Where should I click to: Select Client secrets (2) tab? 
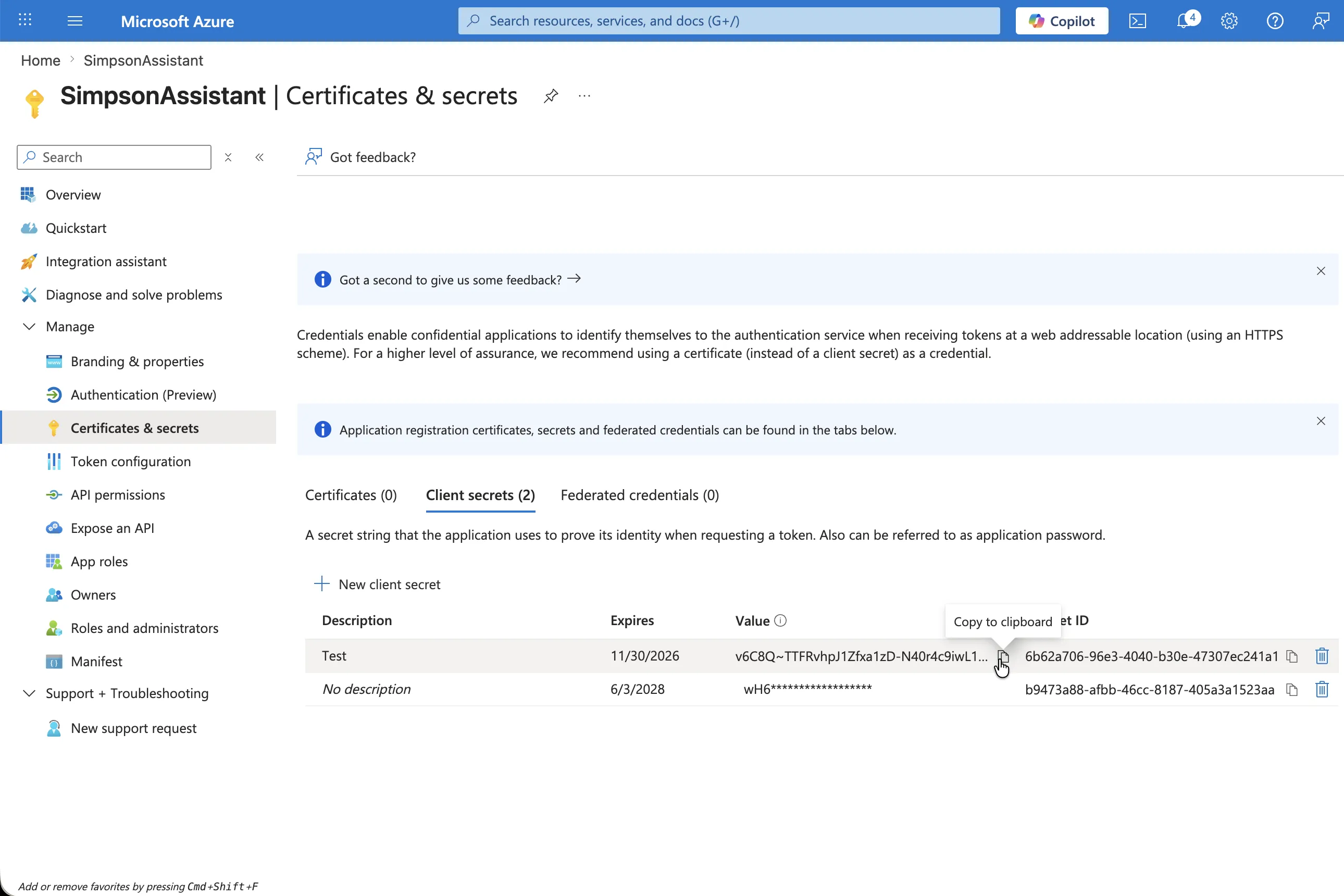[481, 495]
